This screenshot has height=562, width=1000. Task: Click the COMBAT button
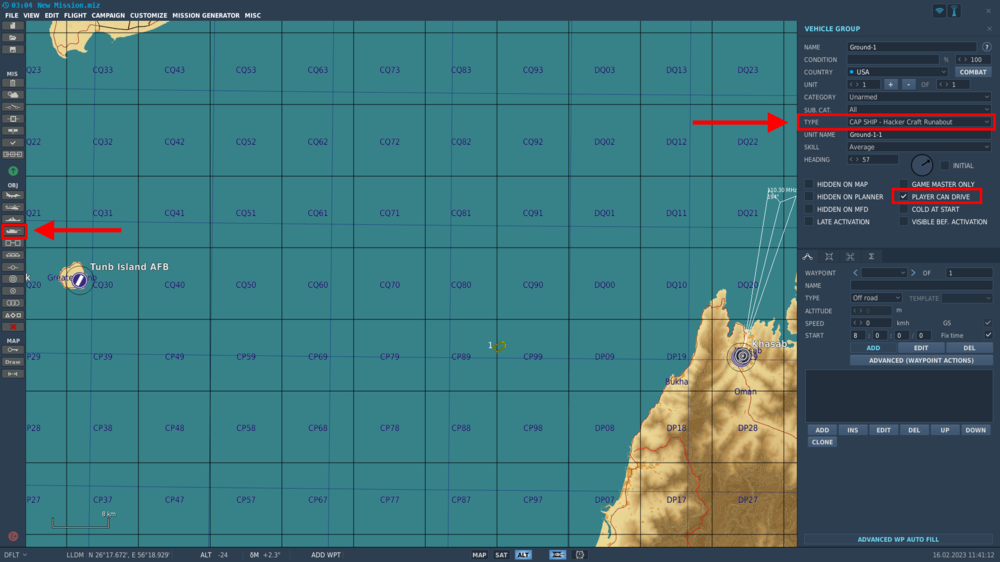[973, 72]
